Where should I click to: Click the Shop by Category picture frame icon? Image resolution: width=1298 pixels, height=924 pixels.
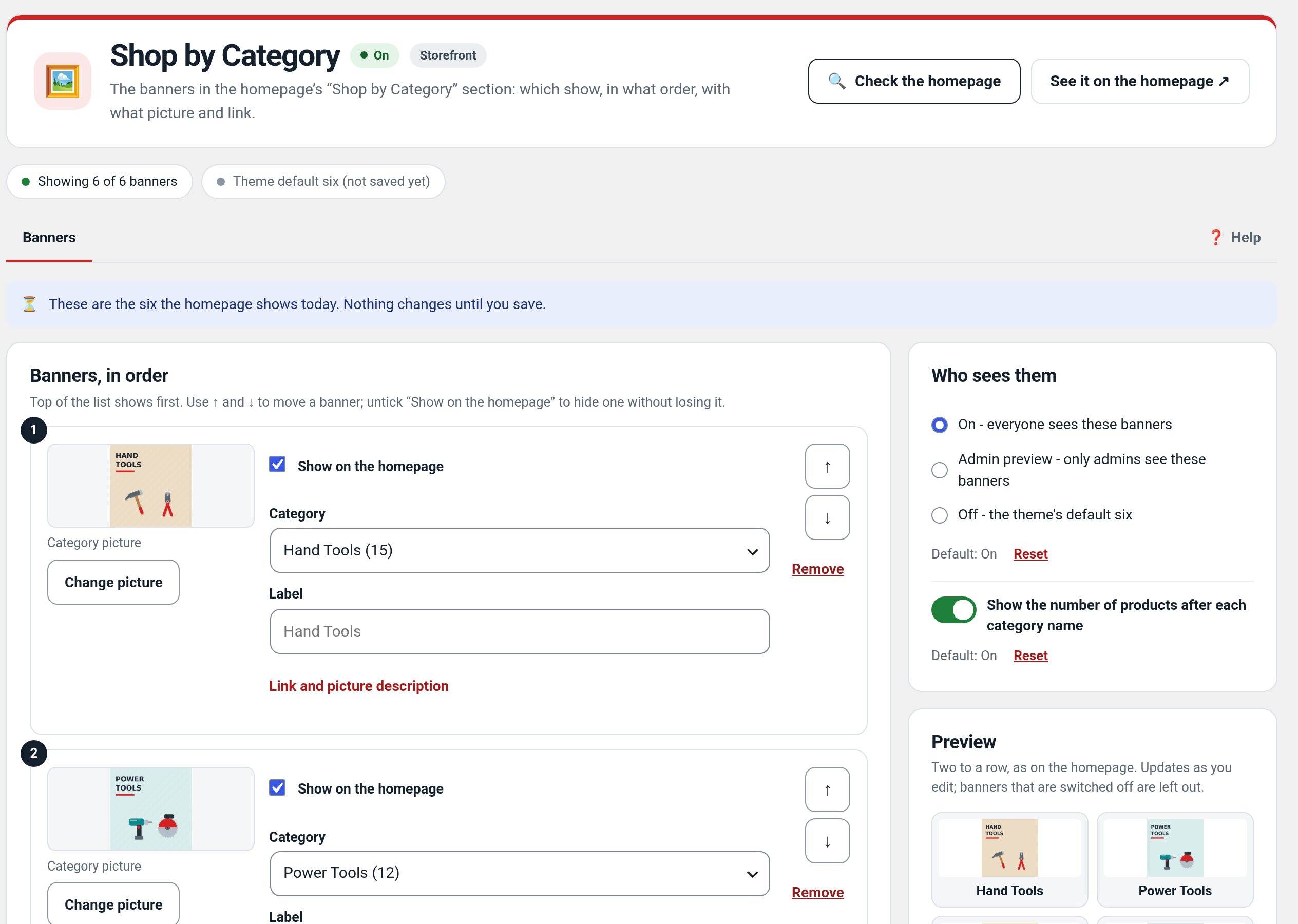(x=63, y=81)
